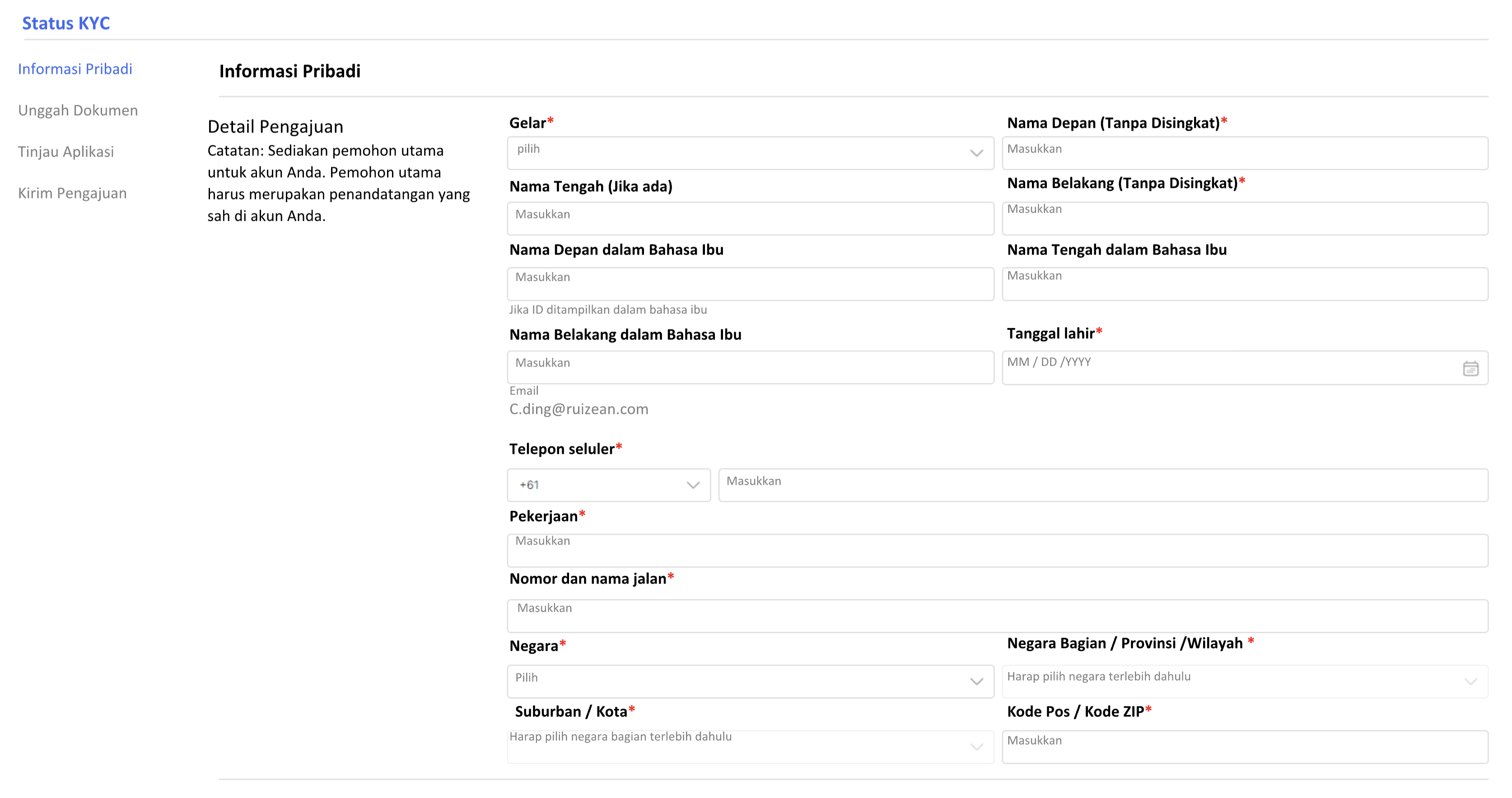Click the Nomor dan nama jalan field
This screenshot has width=1512, height=798.
click(x=997, y=616)
